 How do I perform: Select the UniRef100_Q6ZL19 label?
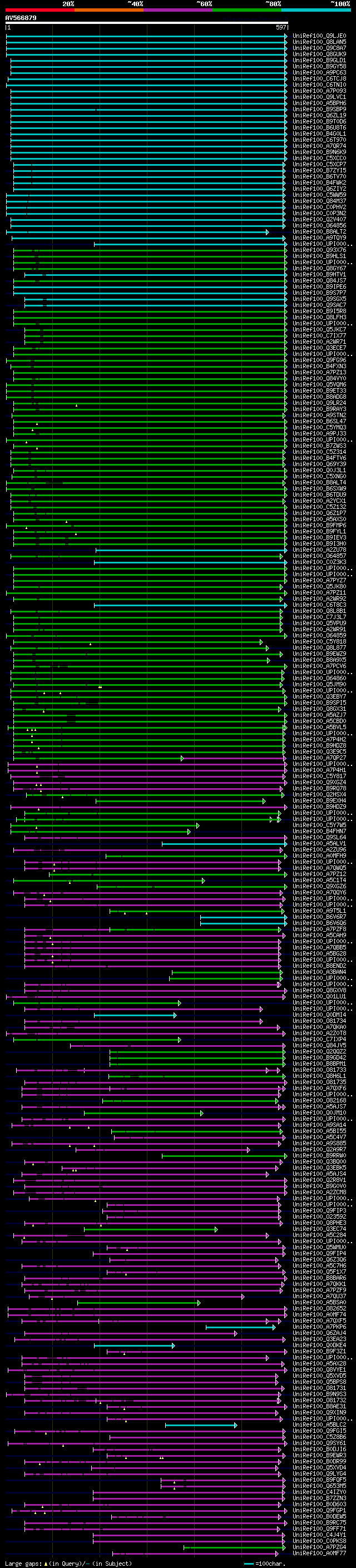click(319, 115)
